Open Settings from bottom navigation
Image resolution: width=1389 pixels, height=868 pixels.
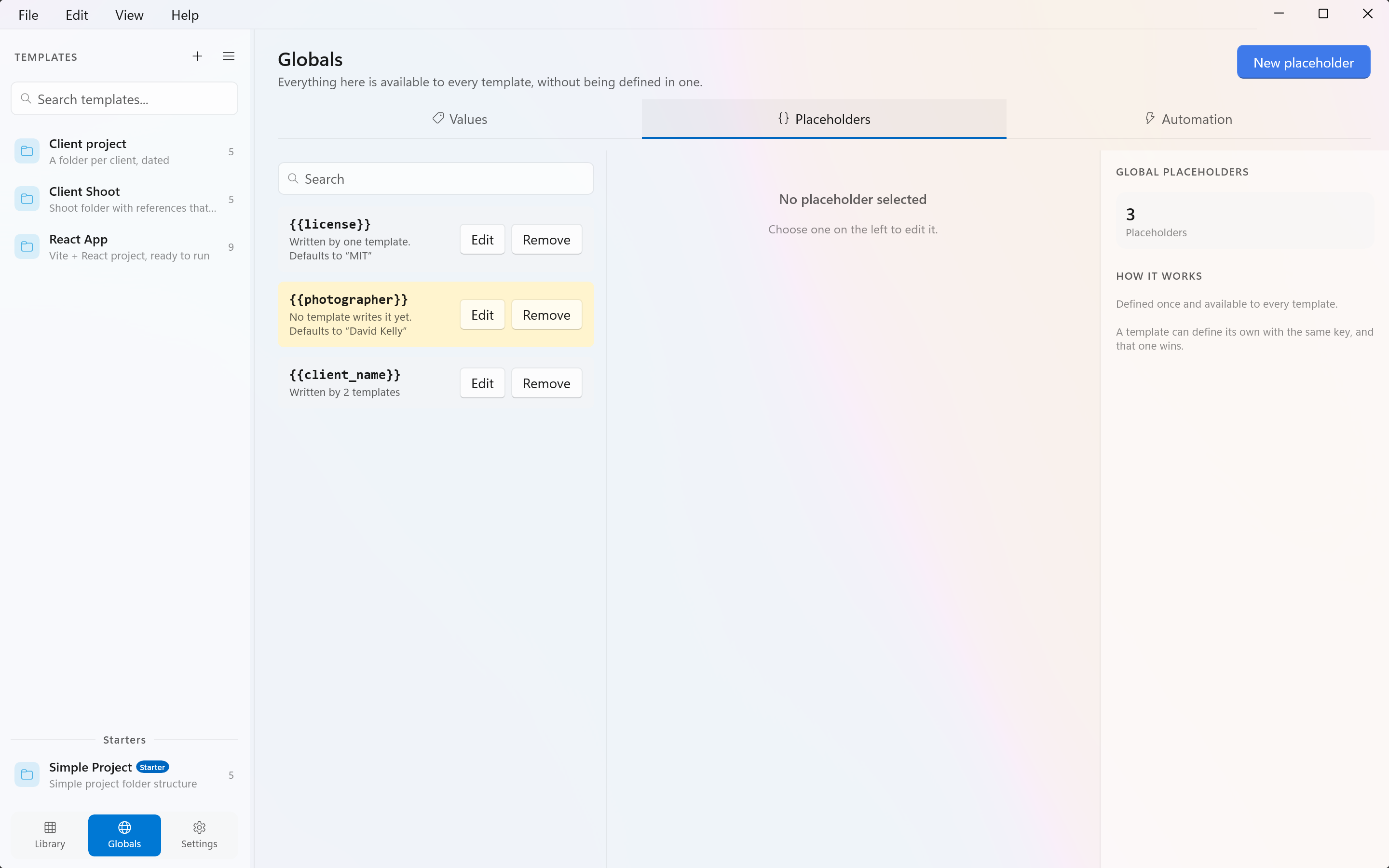199,835
